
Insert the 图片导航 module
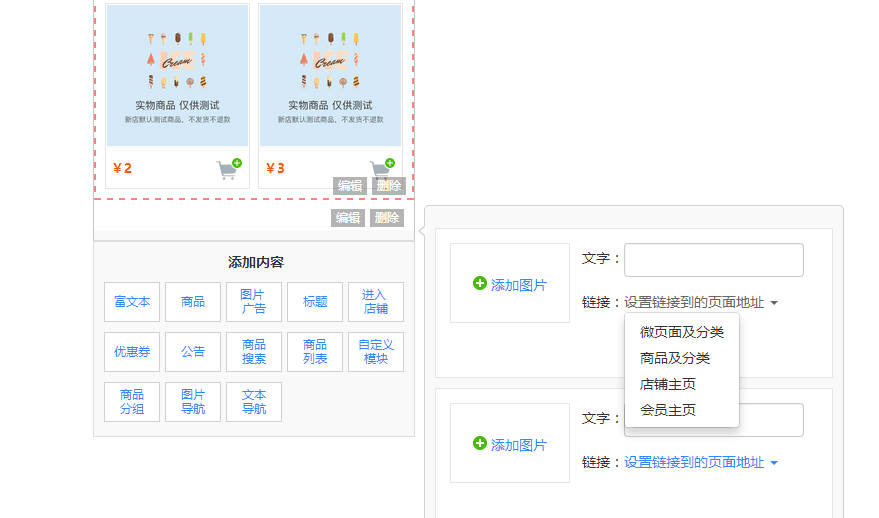click(193, 402)
